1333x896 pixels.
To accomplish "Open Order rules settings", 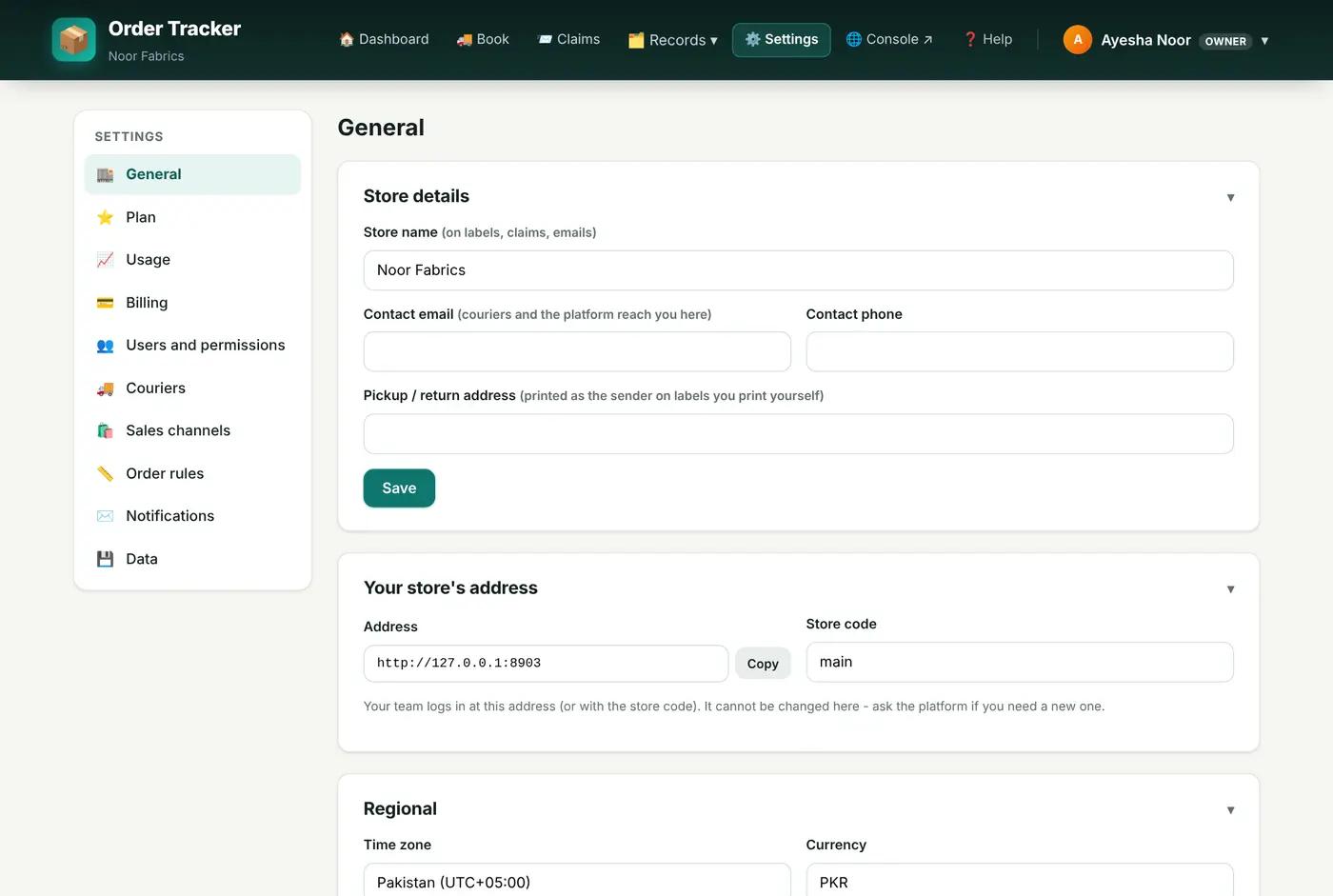I will point(192,474).
